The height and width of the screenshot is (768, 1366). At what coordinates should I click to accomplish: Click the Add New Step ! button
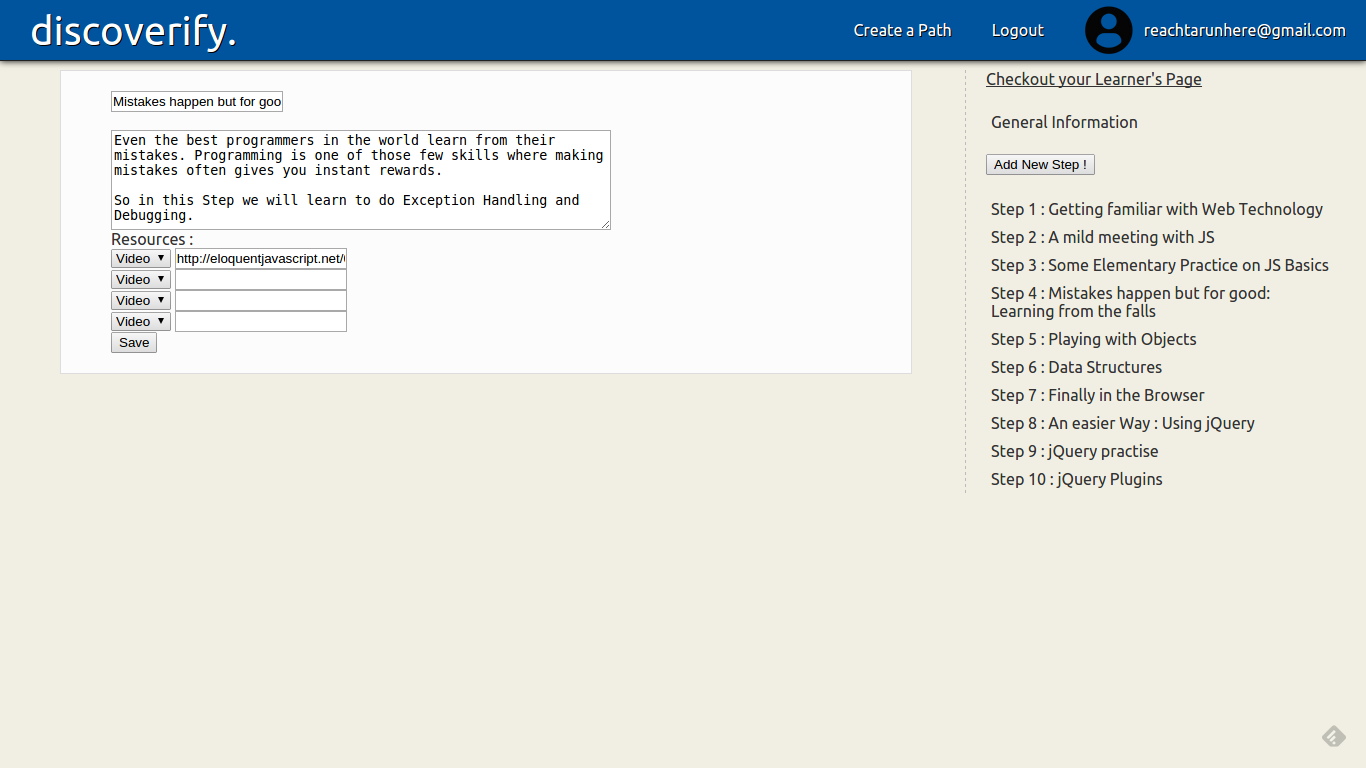(x=1040, y=165)
